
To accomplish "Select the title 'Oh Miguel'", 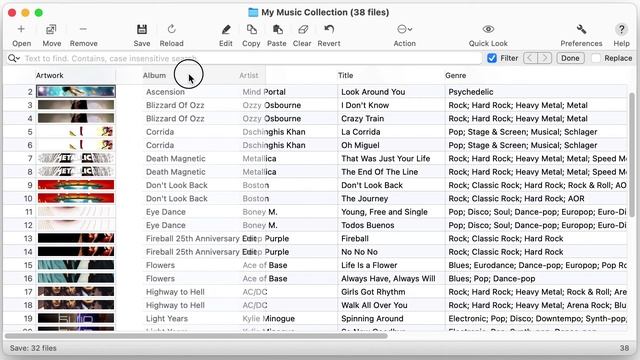I will [x=360, y=145].
